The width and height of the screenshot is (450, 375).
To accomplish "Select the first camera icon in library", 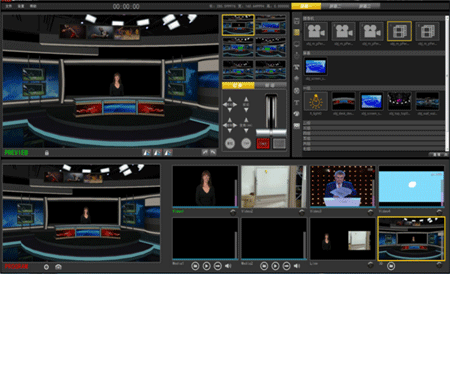I will (315, 31).
